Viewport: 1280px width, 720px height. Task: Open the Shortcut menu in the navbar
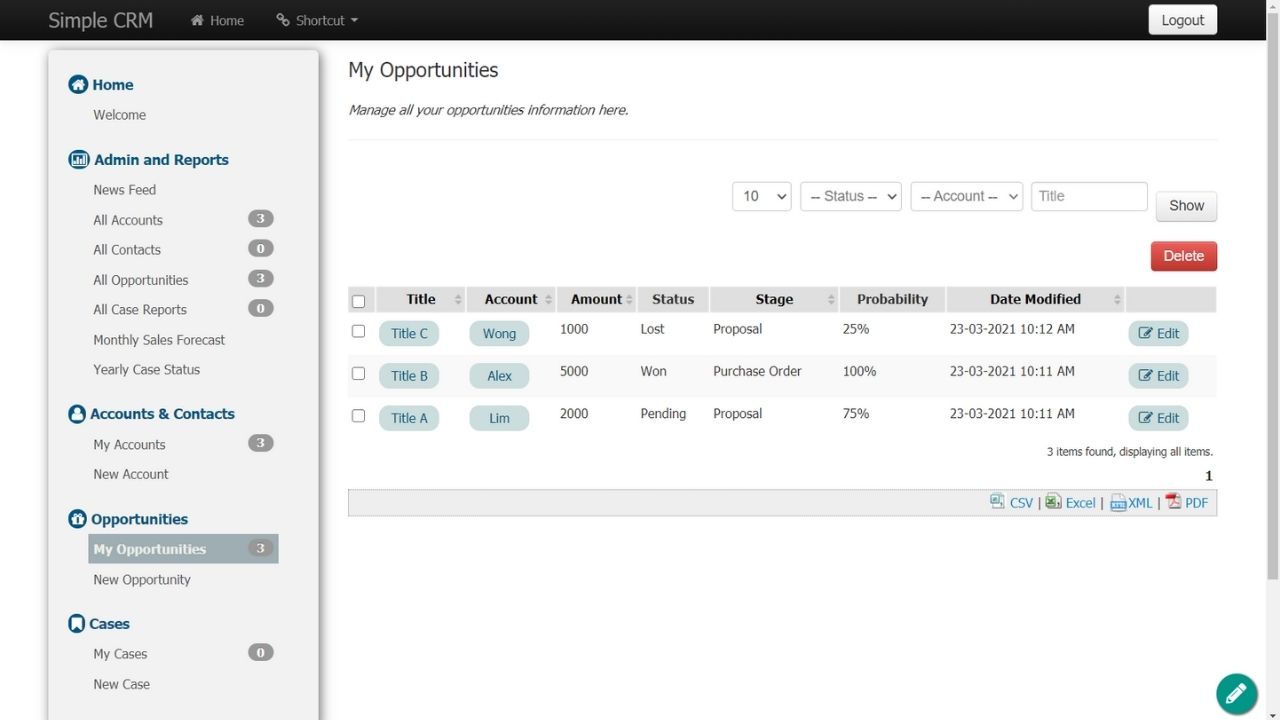click(317, 20)
